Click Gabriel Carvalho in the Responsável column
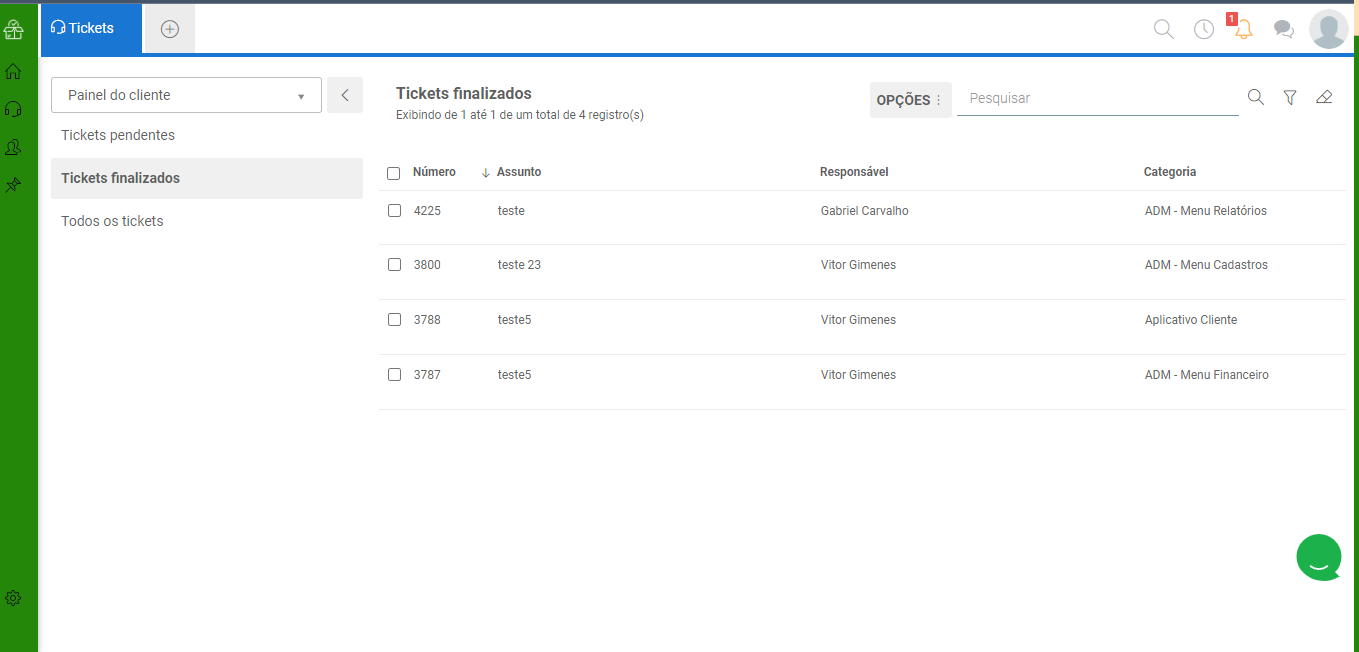The image size is (1359, 652). coord(865,211)
